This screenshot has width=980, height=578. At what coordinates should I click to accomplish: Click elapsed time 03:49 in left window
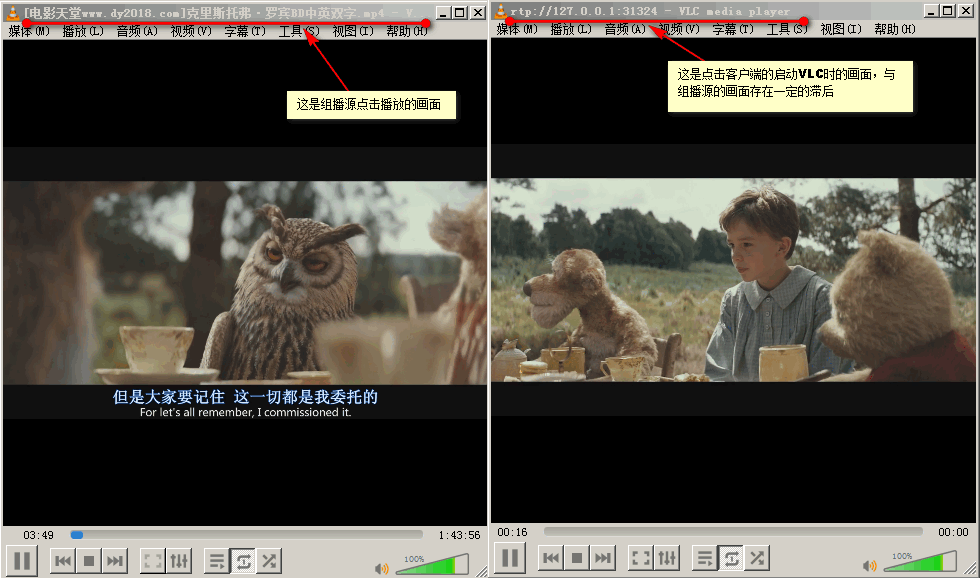point(39,535)
